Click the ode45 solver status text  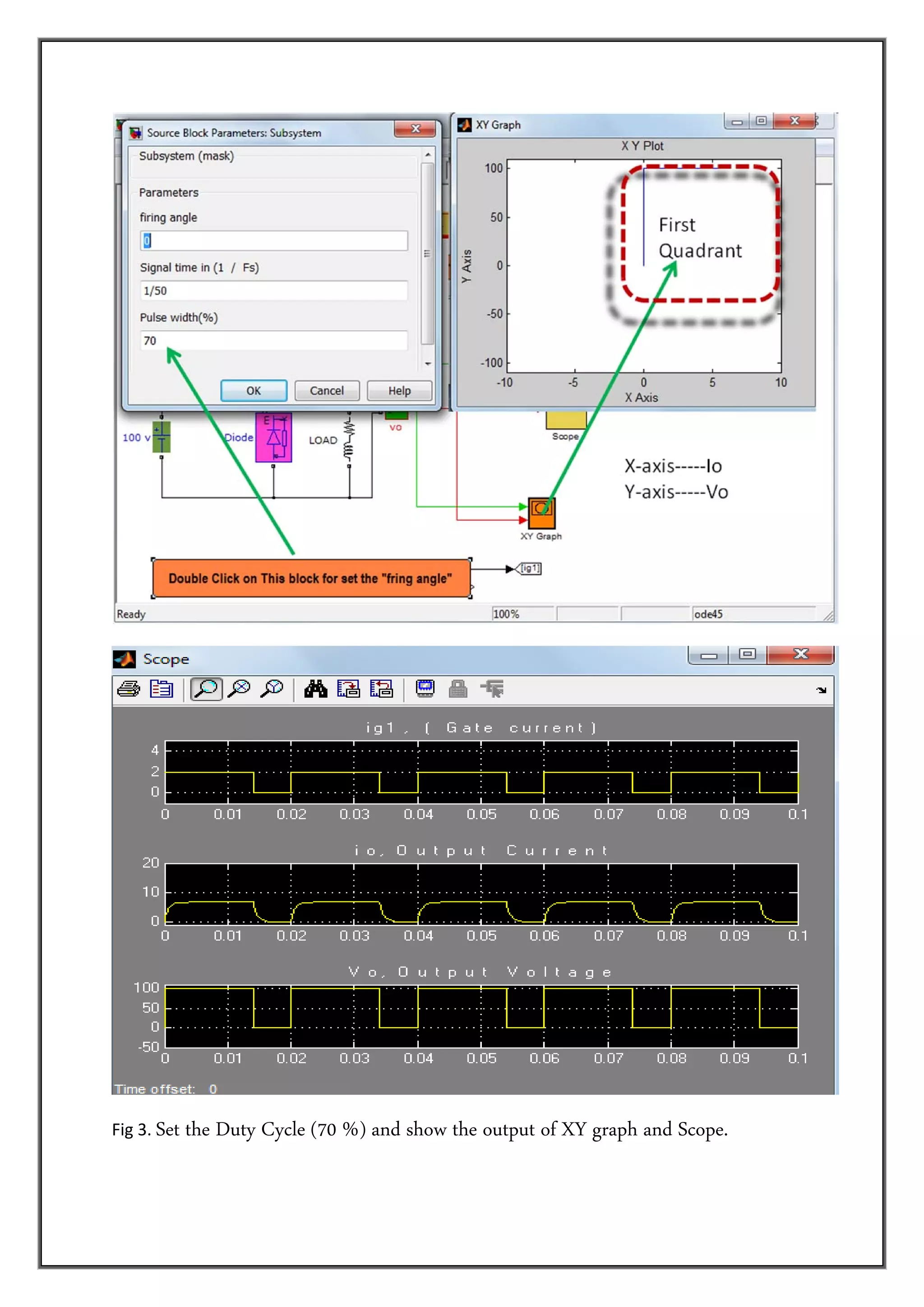[708, 614]
